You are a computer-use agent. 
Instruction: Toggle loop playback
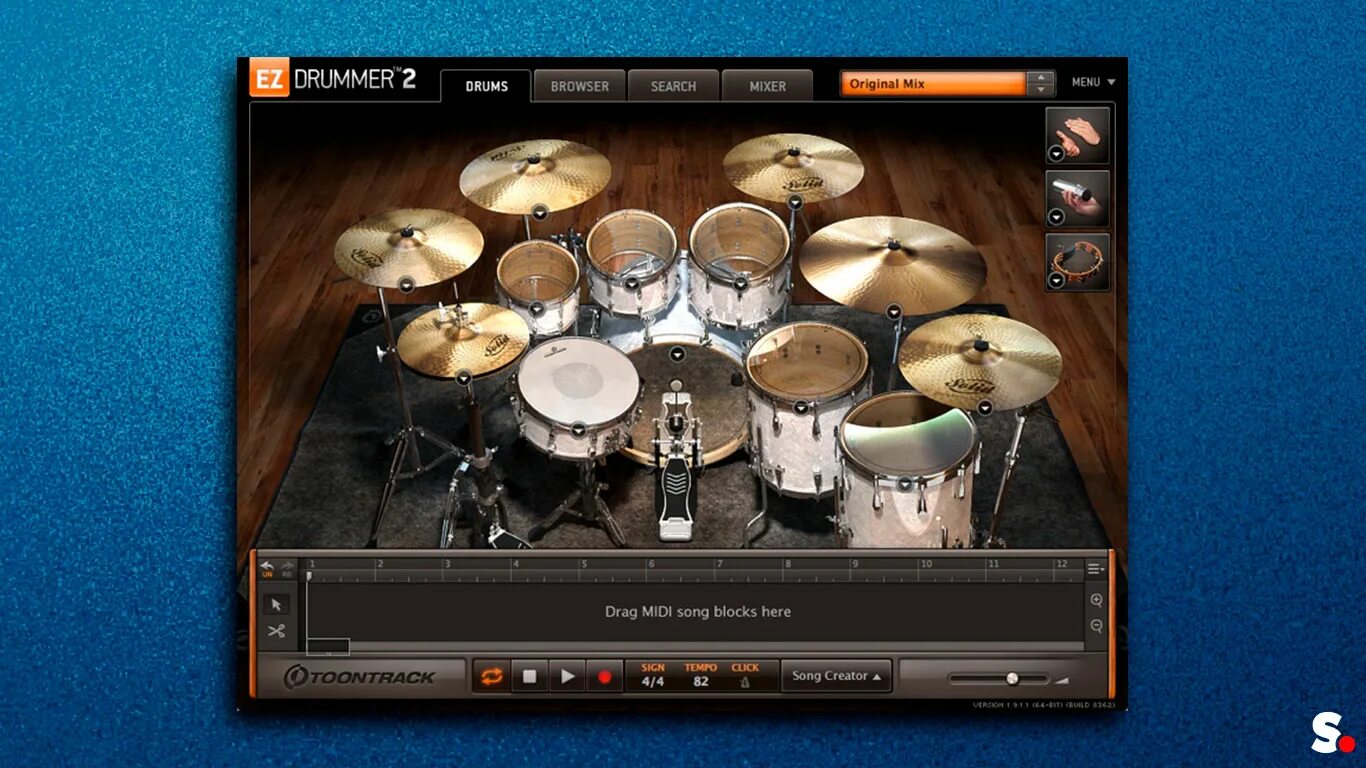491,677
